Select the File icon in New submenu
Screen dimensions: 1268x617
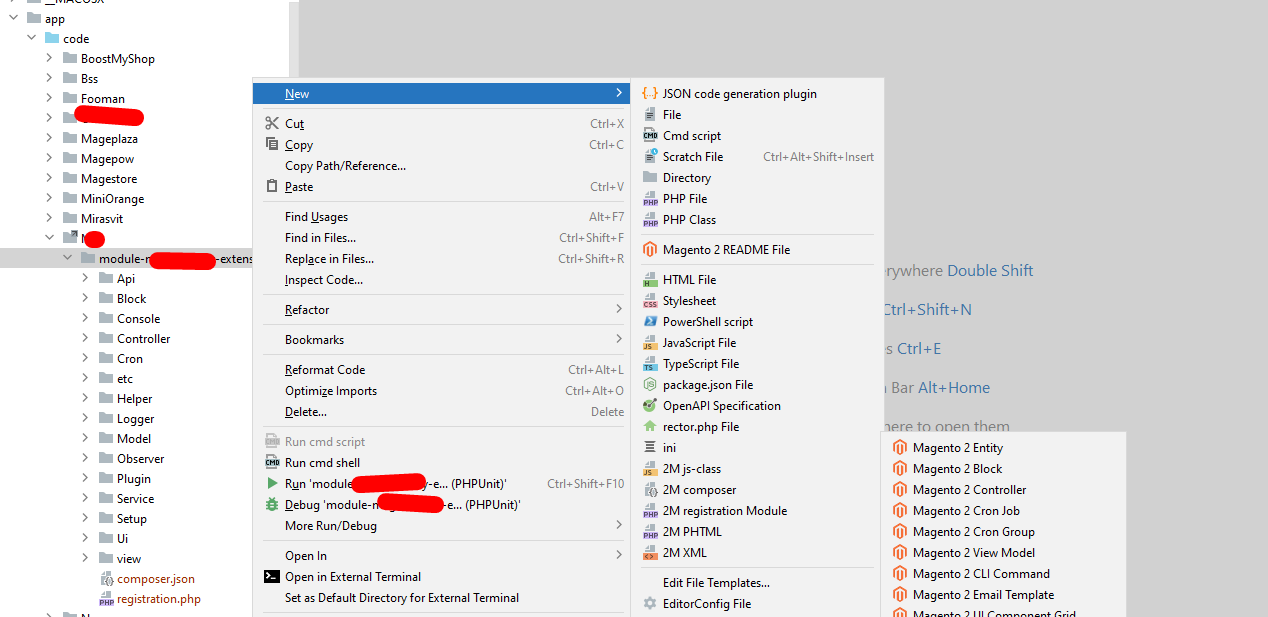650,114
